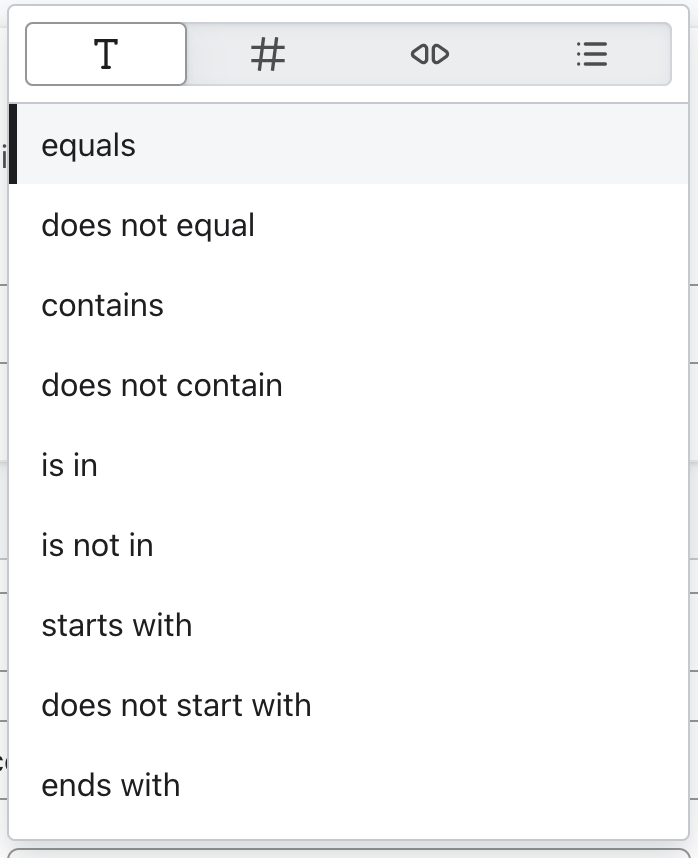
Task: Select does not contain
Action: 161,385
